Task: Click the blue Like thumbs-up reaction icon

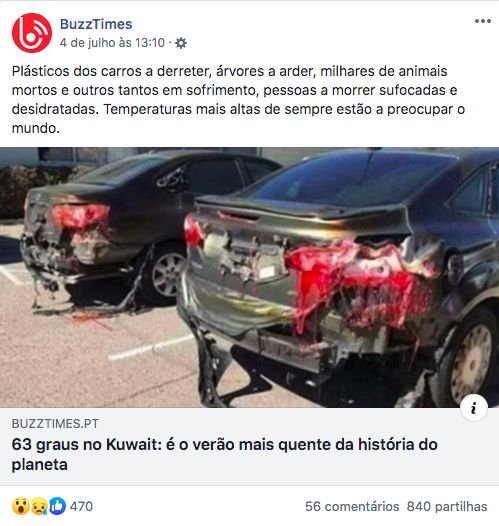Action: coord(57,506)
